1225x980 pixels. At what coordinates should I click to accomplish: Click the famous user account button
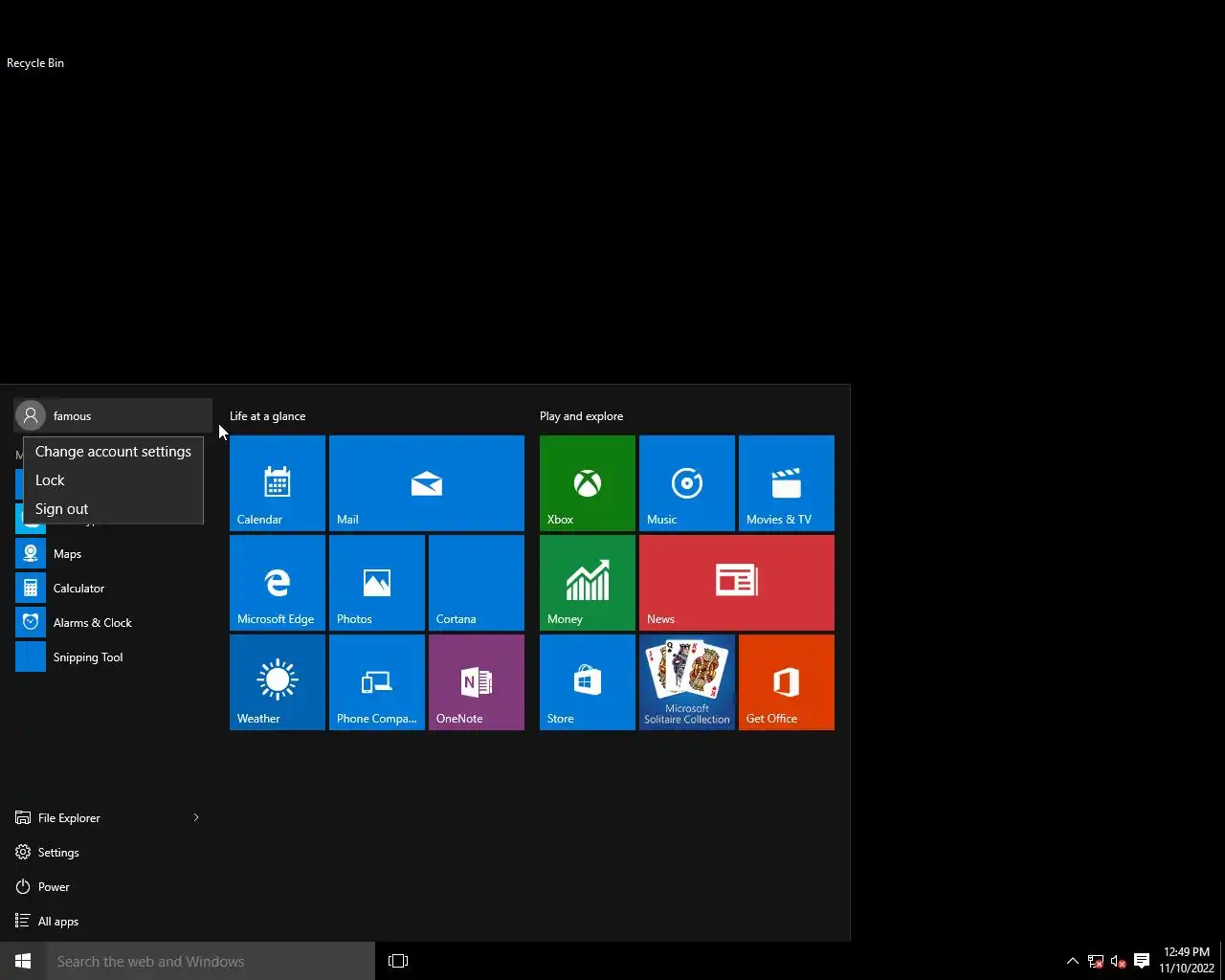pyautogui.click(x=113, y=415)
